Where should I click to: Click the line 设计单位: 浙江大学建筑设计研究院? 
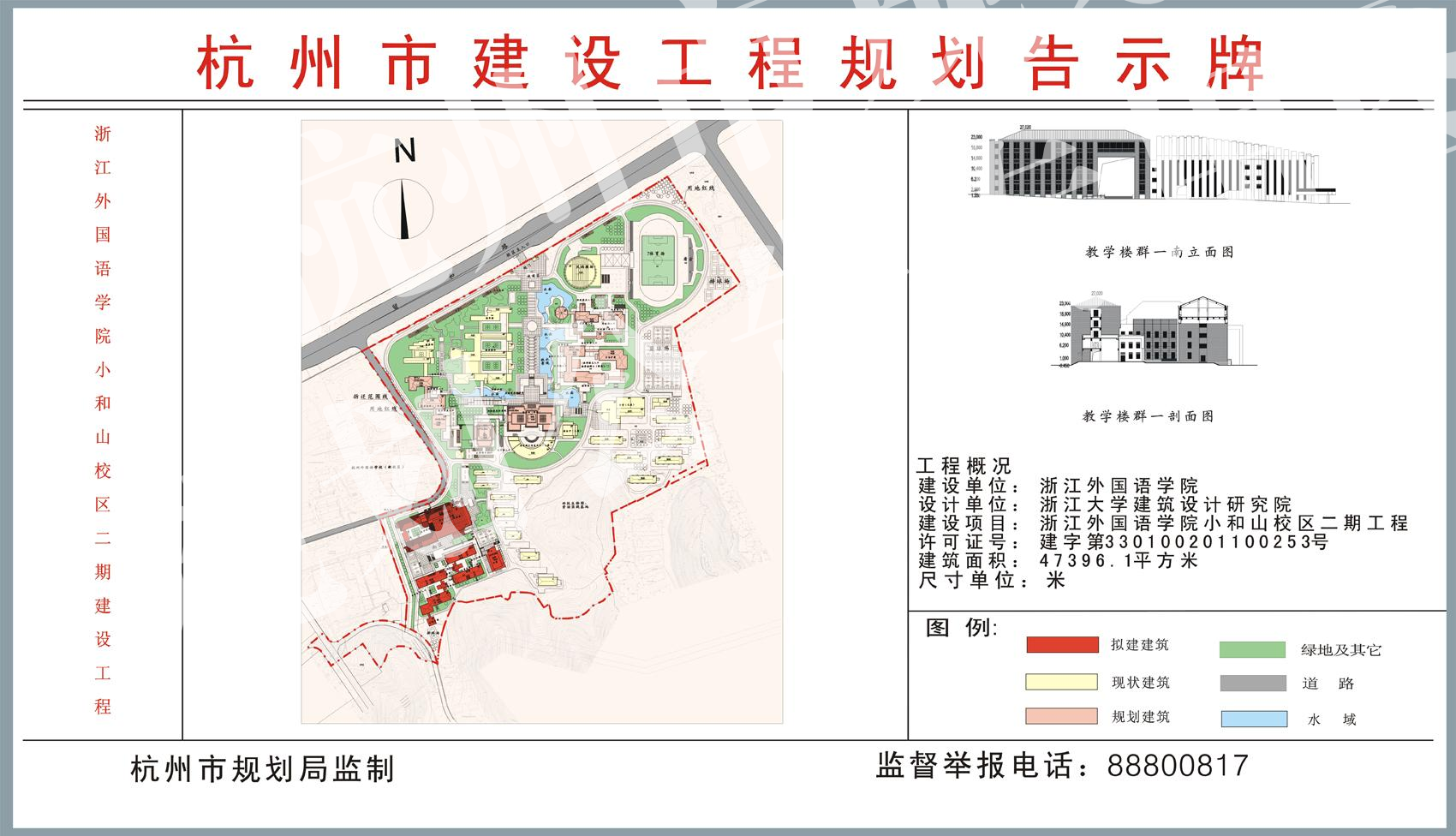(x=1104, y=505)
